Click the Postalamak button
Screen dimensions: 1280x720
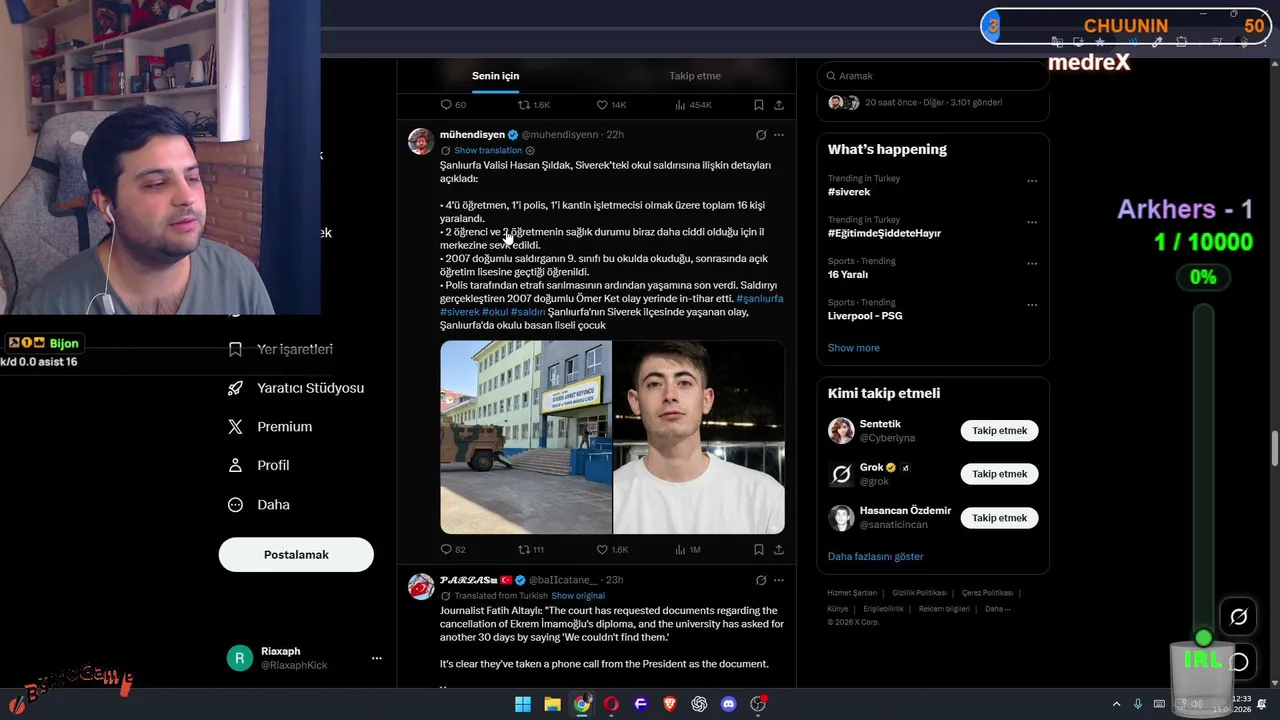click(x=296, y=554)
